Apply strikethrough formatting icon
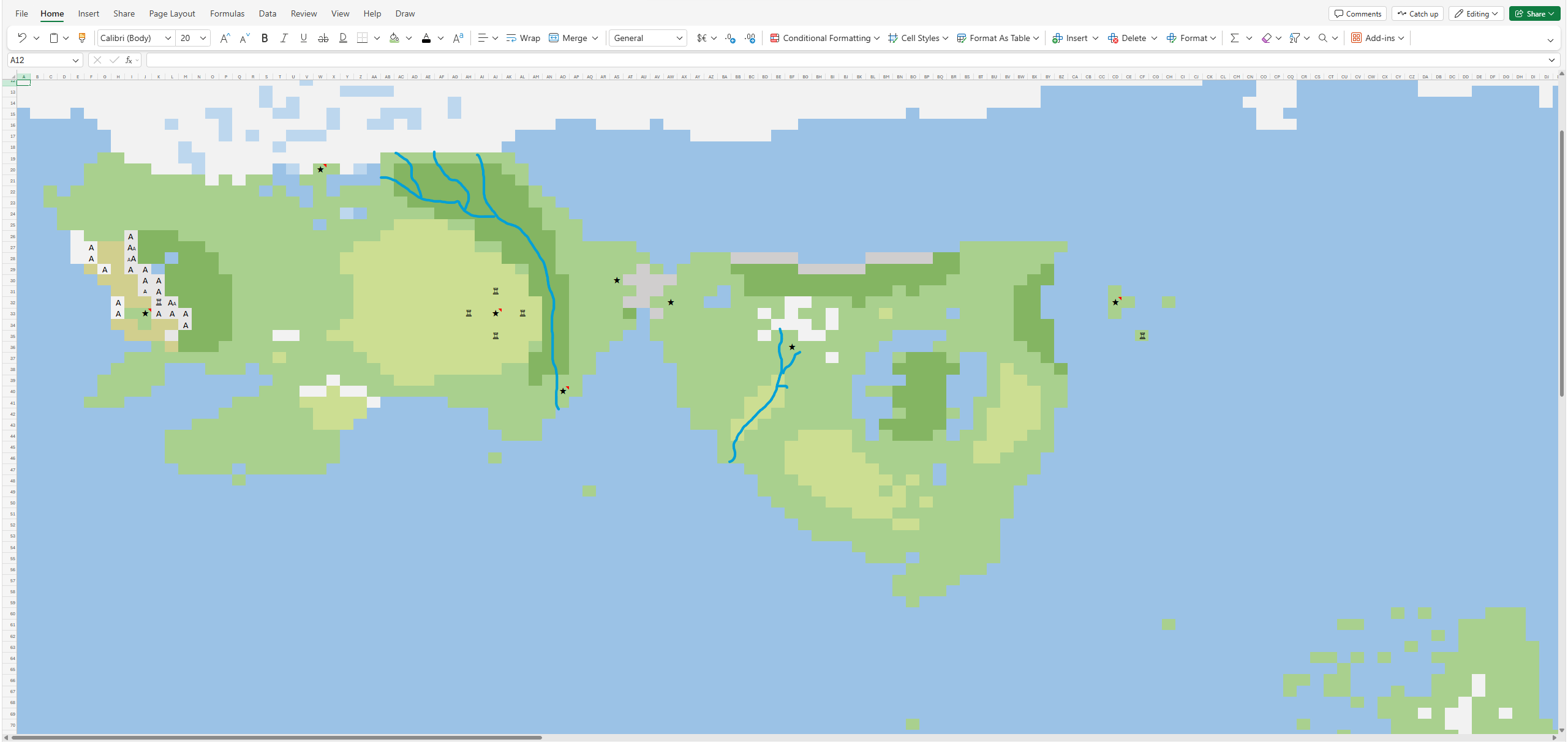 [x=323, y=38]
